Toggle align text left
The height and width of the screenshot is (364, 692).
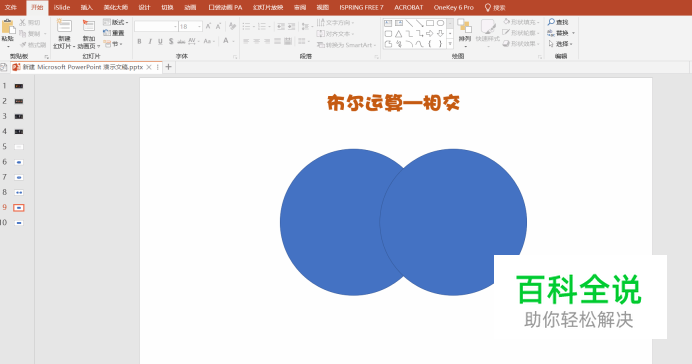[246, 41]
